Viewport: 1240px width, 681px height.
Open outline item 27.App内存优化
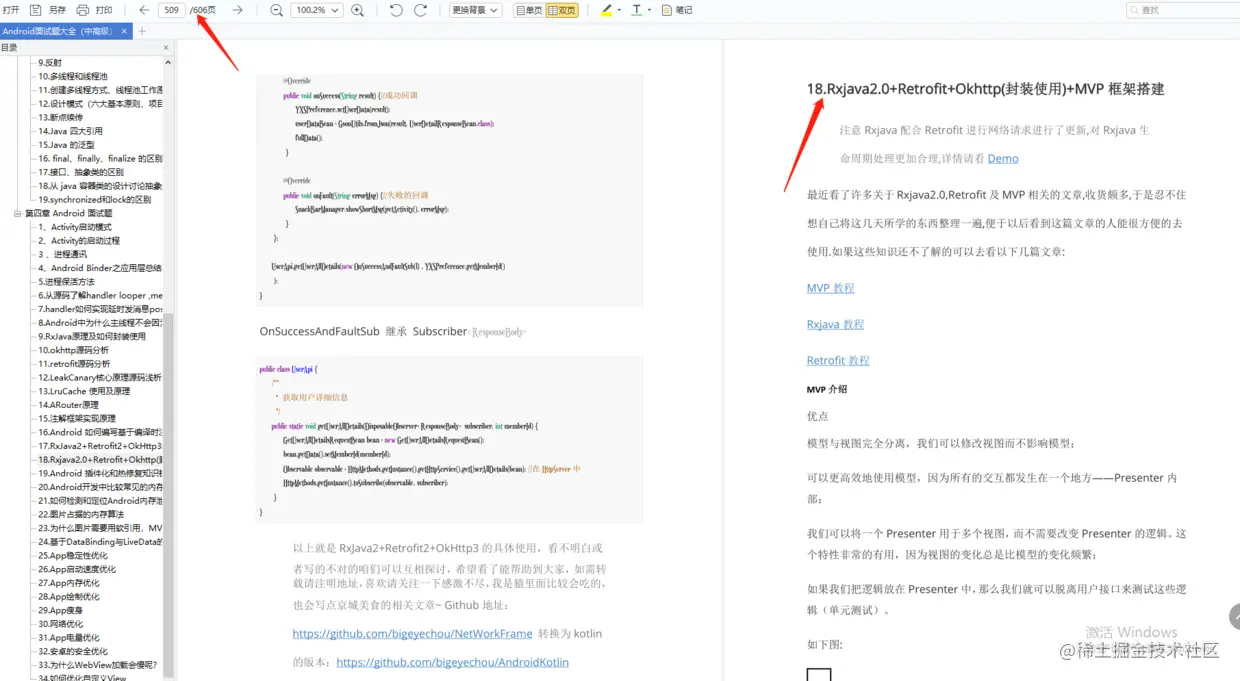tap(69, 583)
